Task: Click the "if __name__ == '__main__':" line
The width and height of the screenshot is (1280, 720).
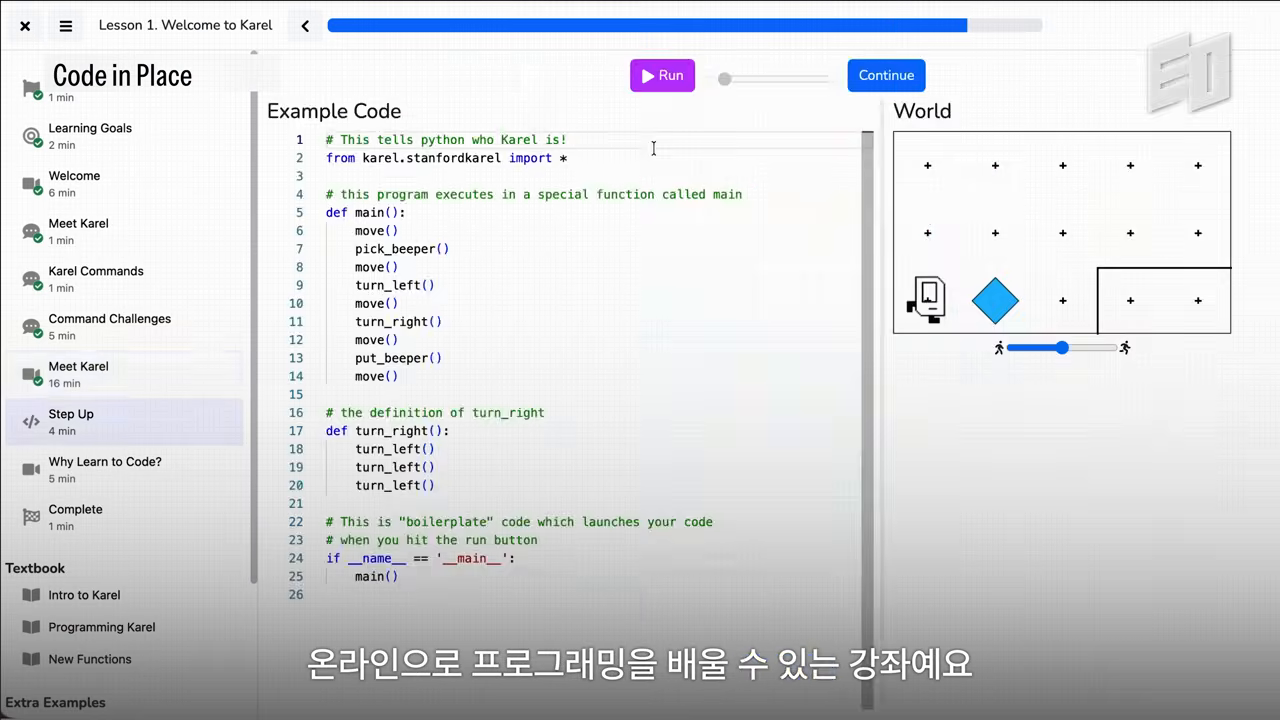Action: (x=420, y=558)
